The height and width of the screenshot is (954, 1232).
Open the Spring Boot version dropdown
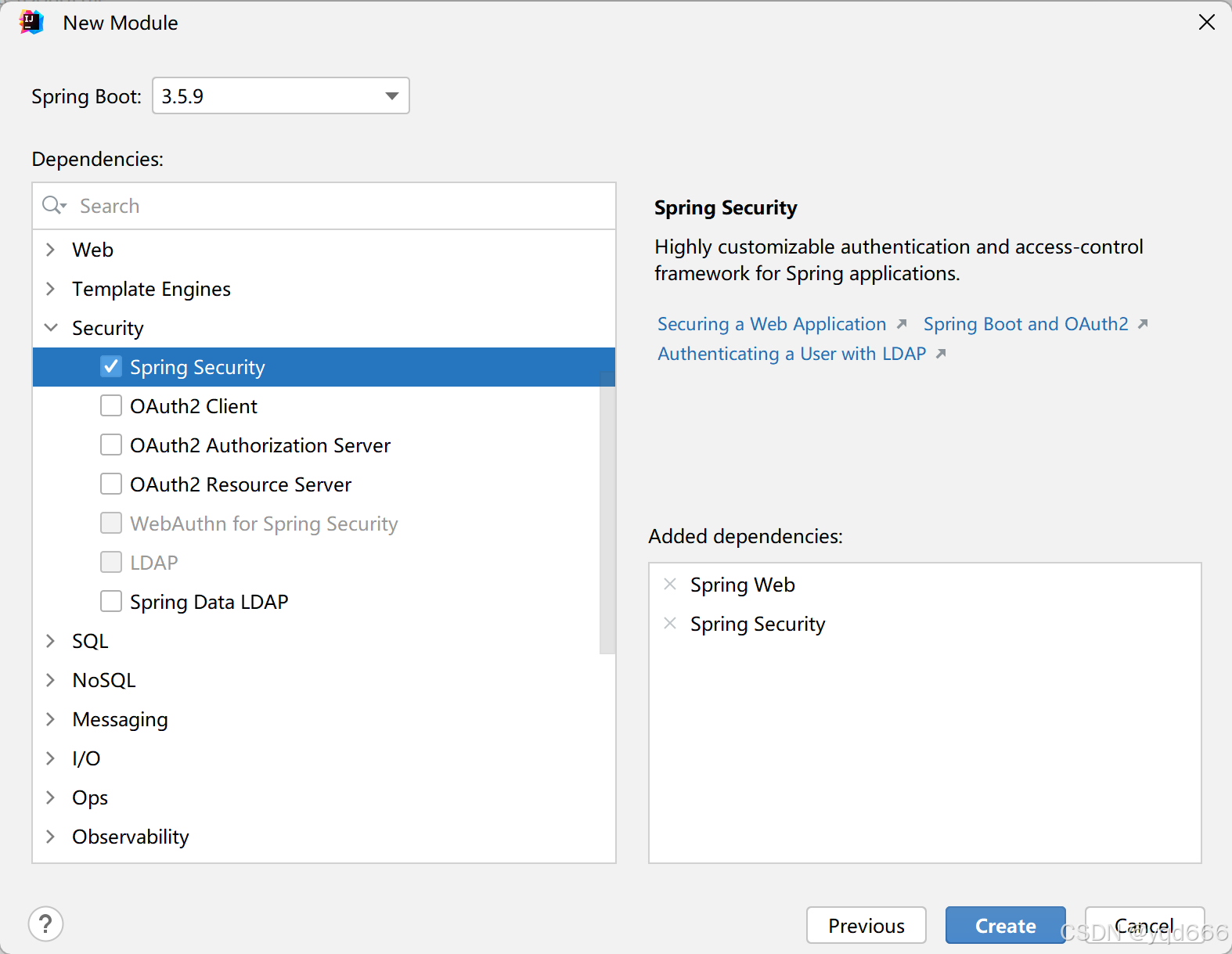(x=281, y=95)
